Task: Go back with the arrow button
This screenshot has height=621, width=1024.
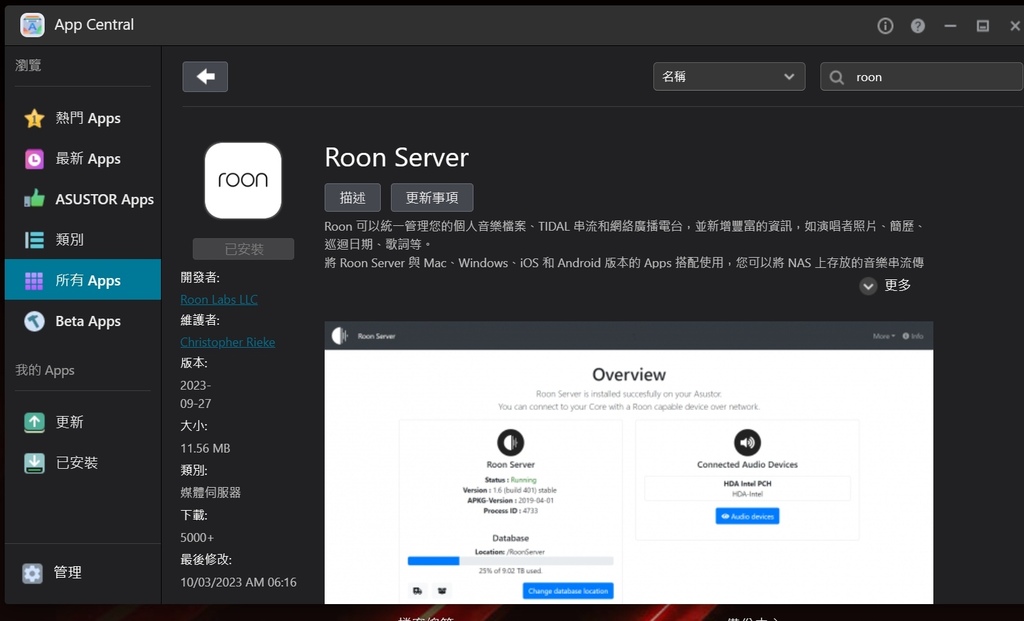Action: pos(205,76)
